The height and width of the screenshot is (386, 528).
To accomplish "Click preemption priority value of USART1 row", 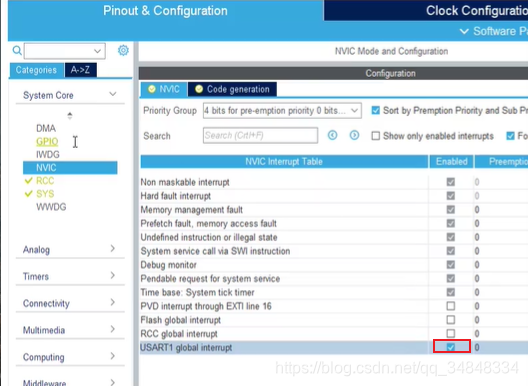I will pyautogui.click(x=477, y=347).
